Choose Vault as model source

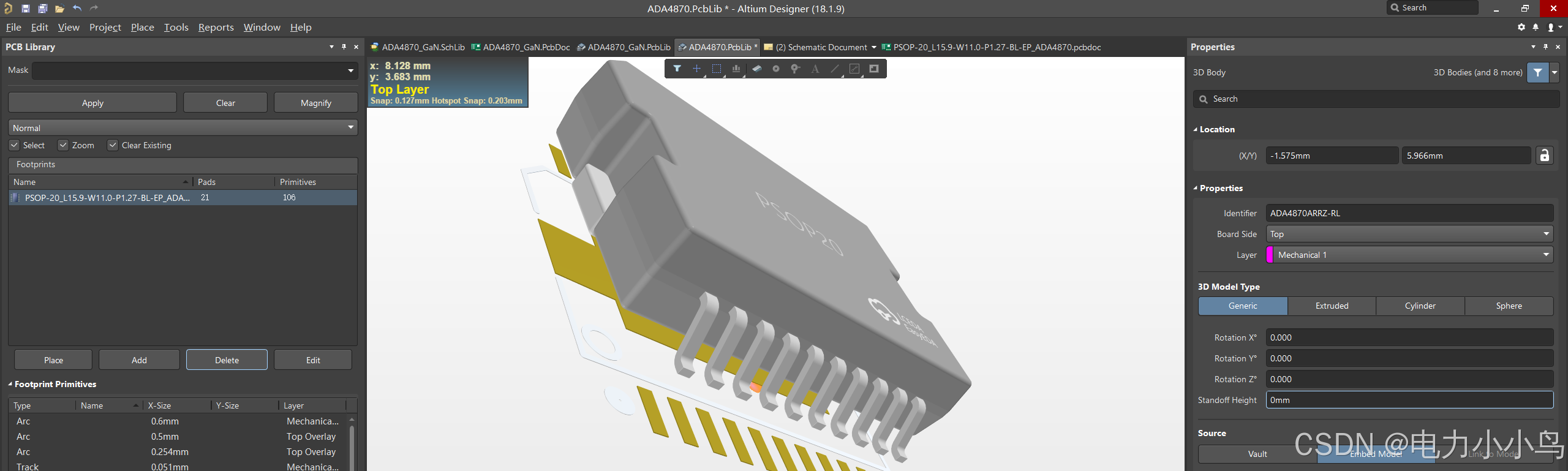[1257, 454]
